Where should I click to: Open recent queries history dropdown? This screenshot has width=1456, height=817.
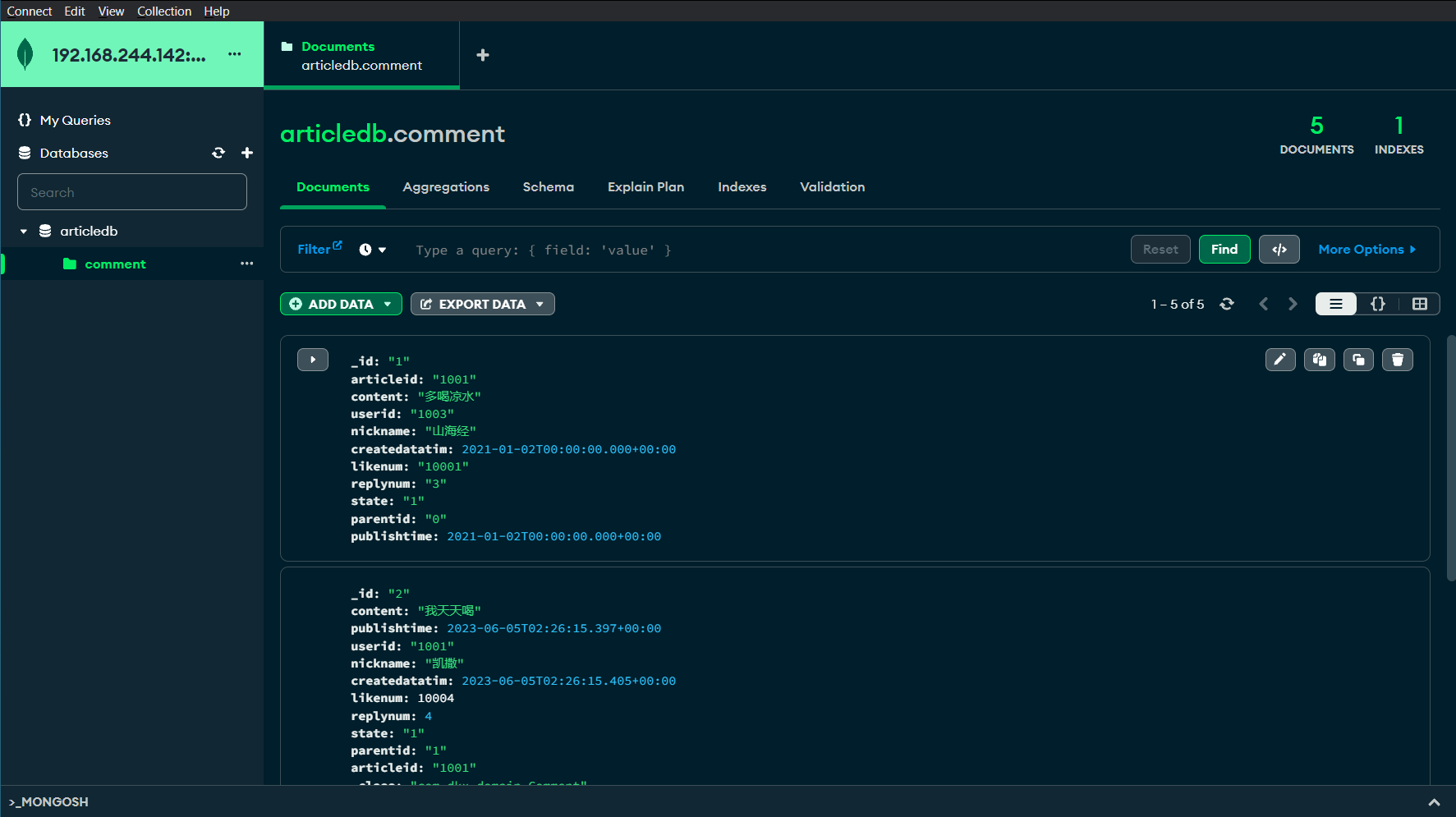pyautogui.click(x=373, y=250)
